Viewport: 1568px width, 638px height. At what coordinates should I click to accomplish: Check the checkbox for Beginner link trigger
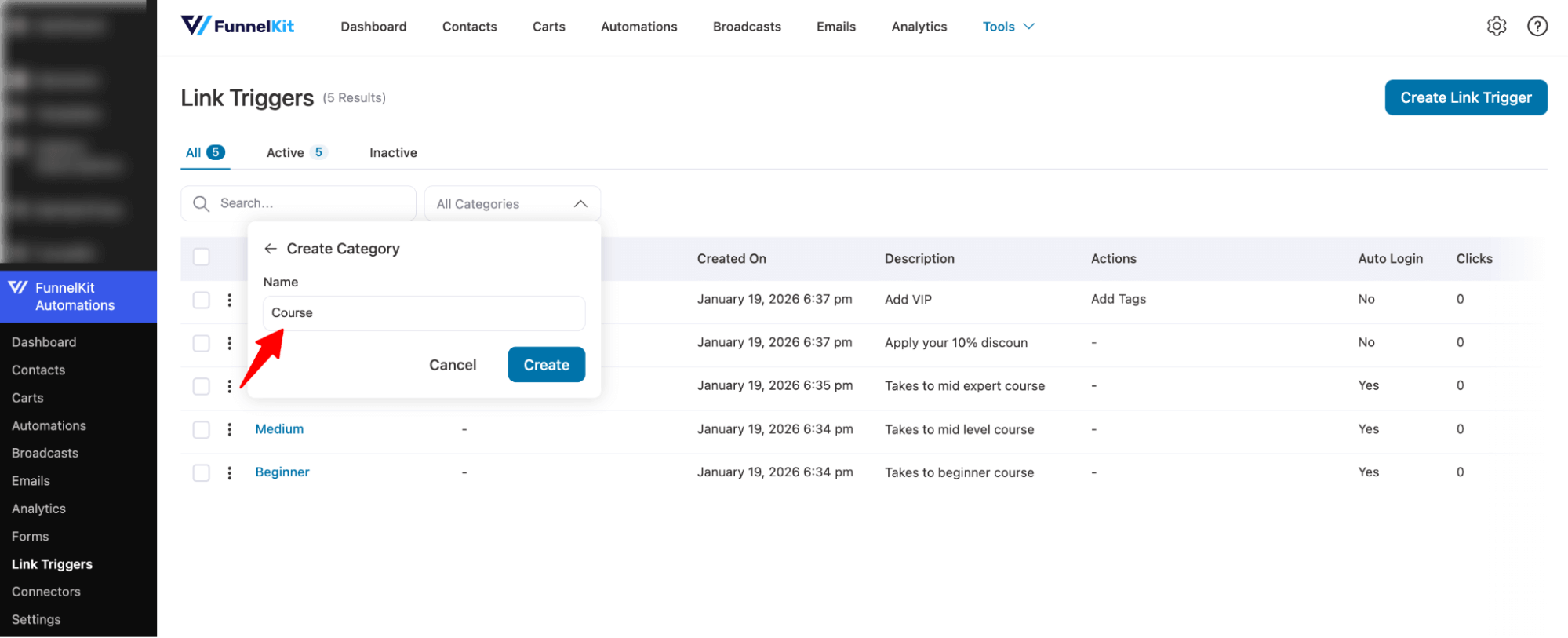(x=202, y=472)
